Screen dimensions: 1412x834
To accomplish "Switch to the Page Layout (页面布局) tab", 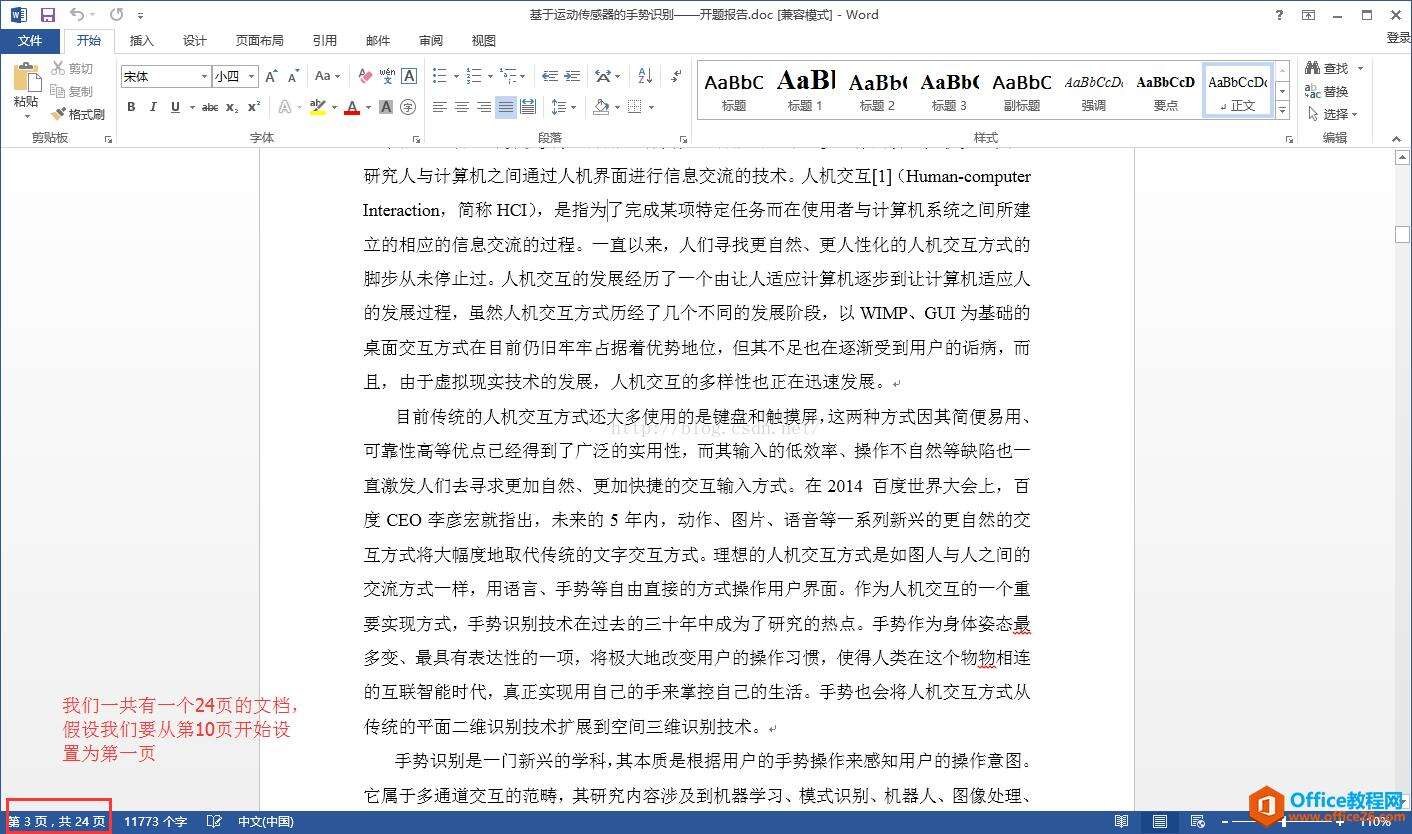I will [260, 41].
